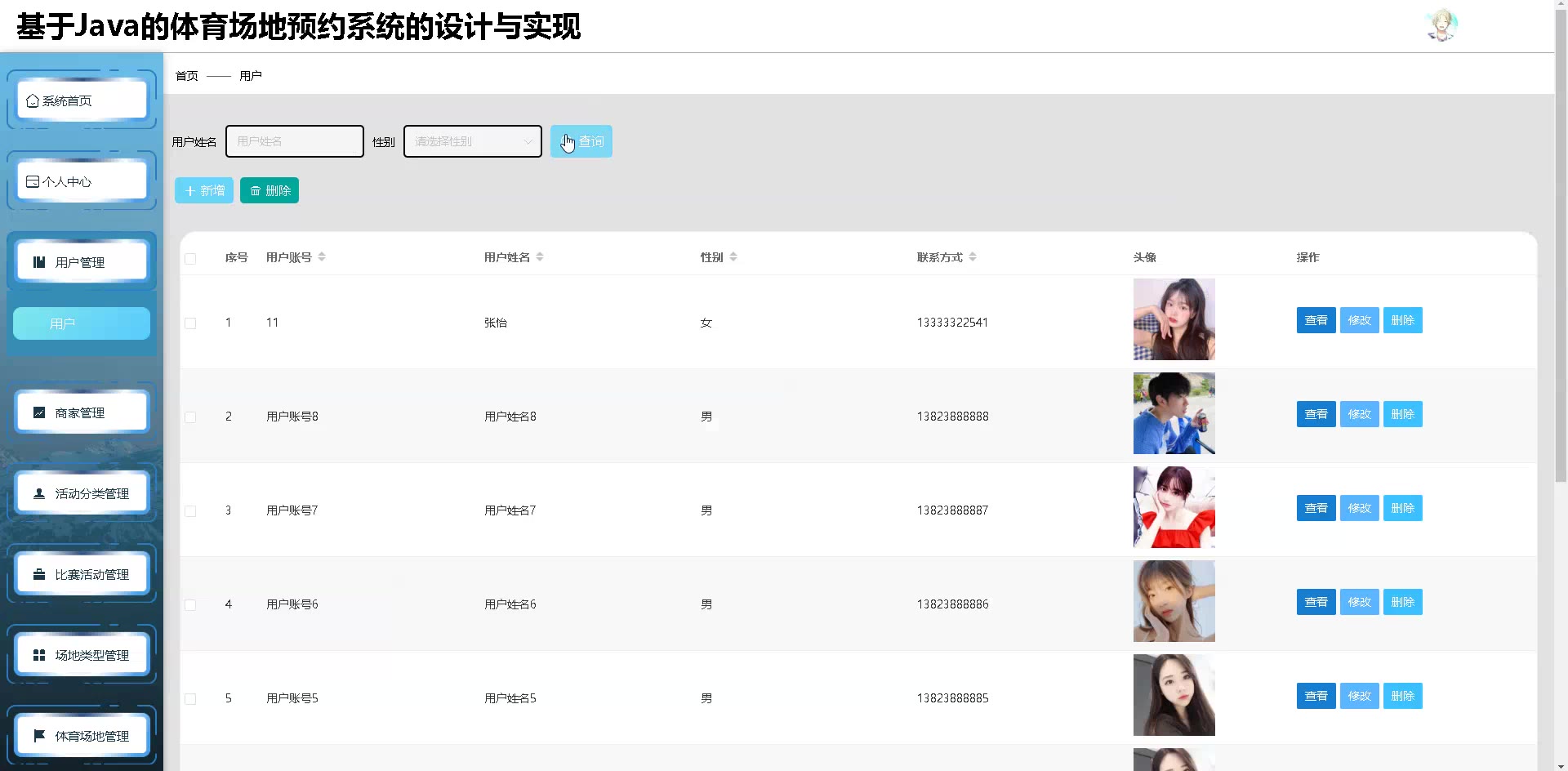
Task: Click the 新增 add button
Action: [204, 190]
